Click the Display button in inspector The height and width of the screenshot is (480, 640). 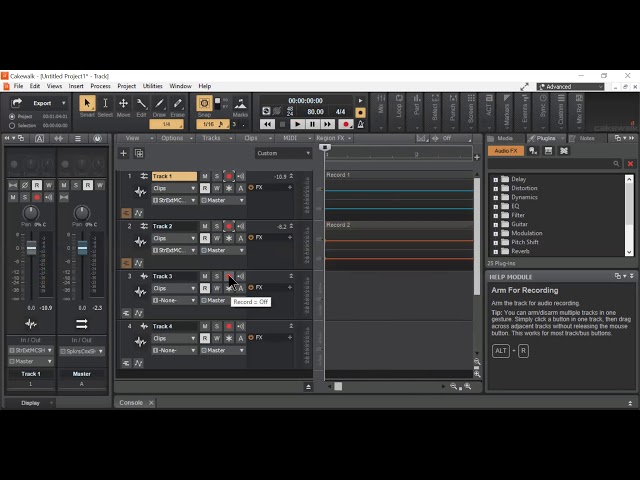(30, 403)
